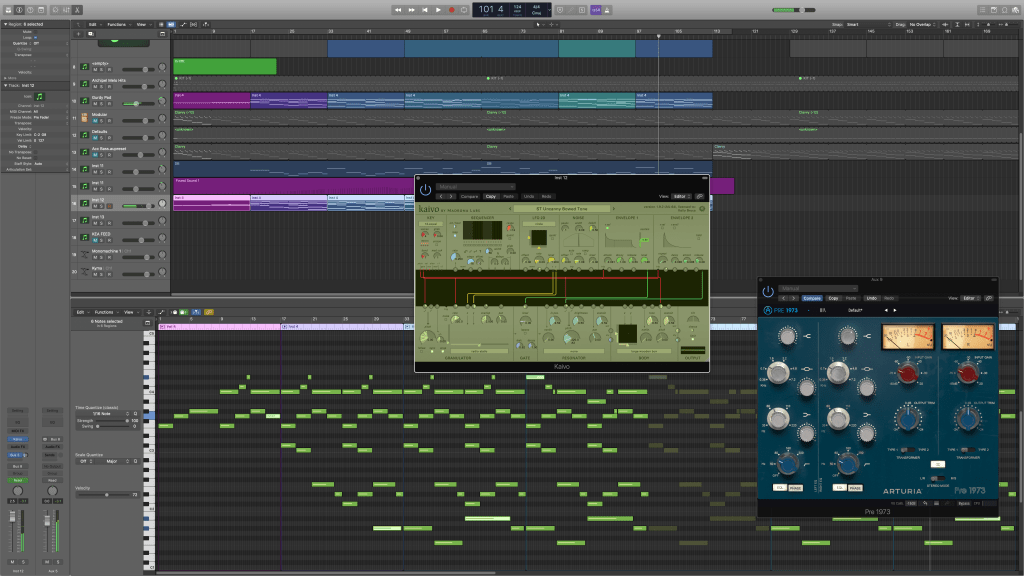Mute the Modular track
1024x576 pixels.
(x=95, y=121)
